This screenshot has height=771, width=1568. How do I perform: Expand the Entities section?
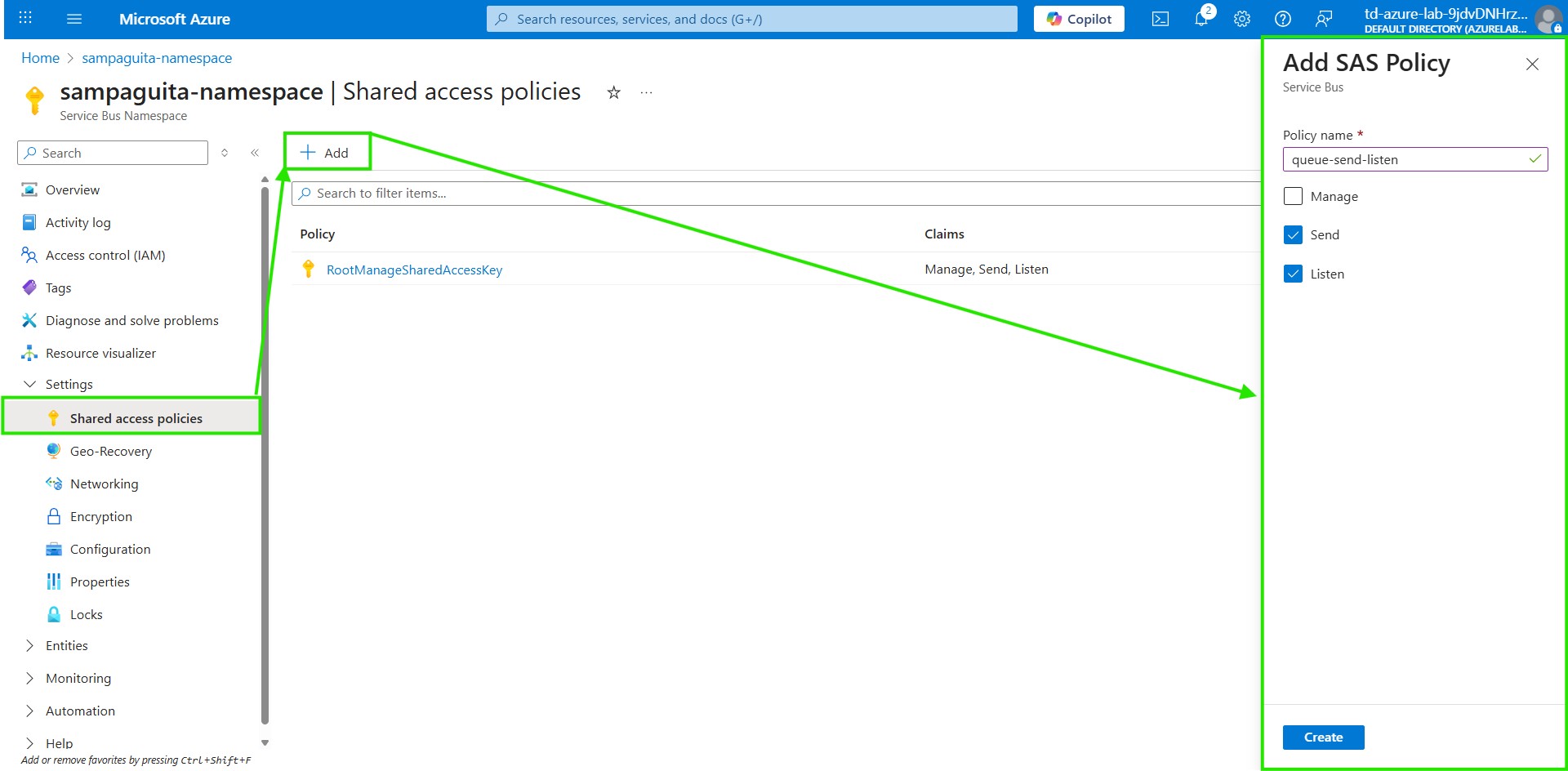(x=30, y=645)
